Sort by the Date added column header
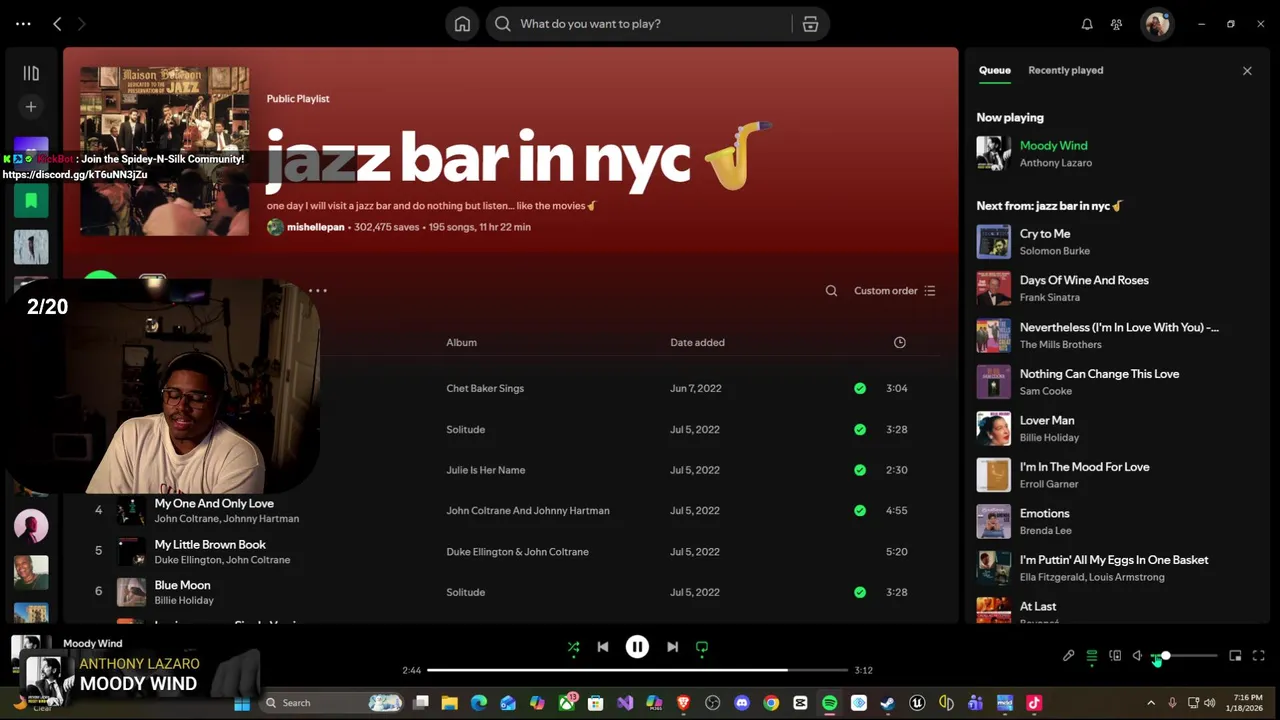This screenshot has width=1280, height=720. [697, 342]
